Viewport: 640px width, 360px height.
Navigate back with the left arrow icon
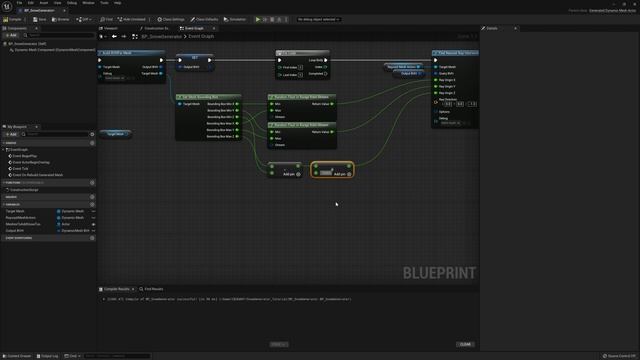pyautogui.click(x=114, y=36)
